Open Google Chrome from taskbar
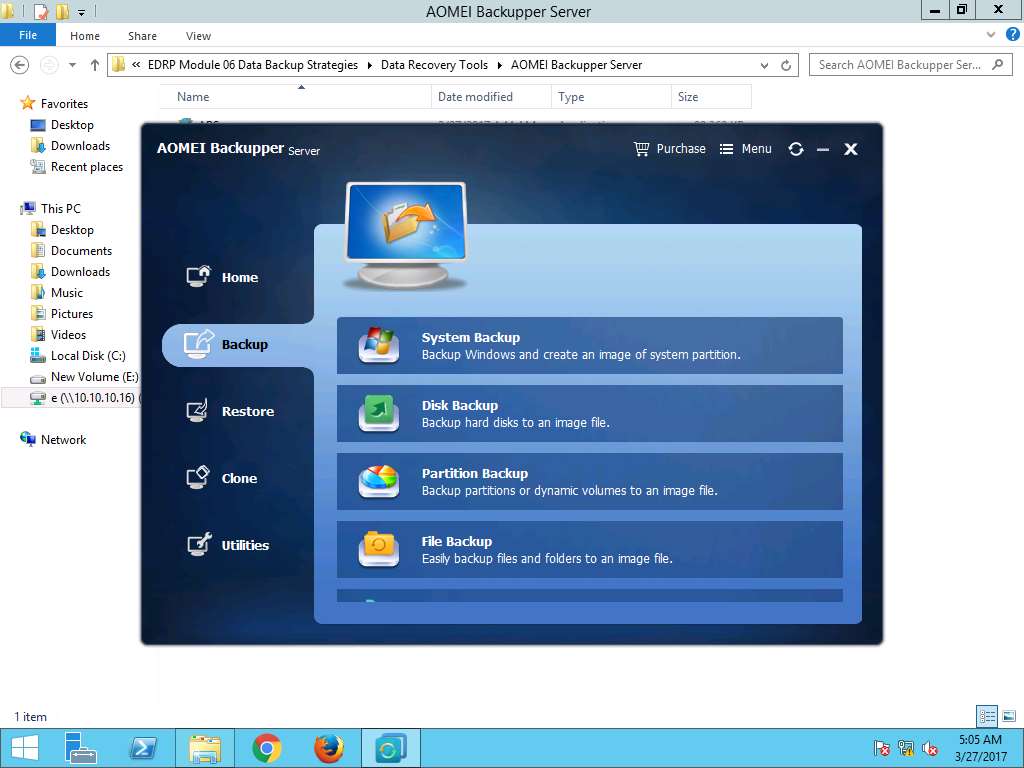 click(x=266, y=748)
